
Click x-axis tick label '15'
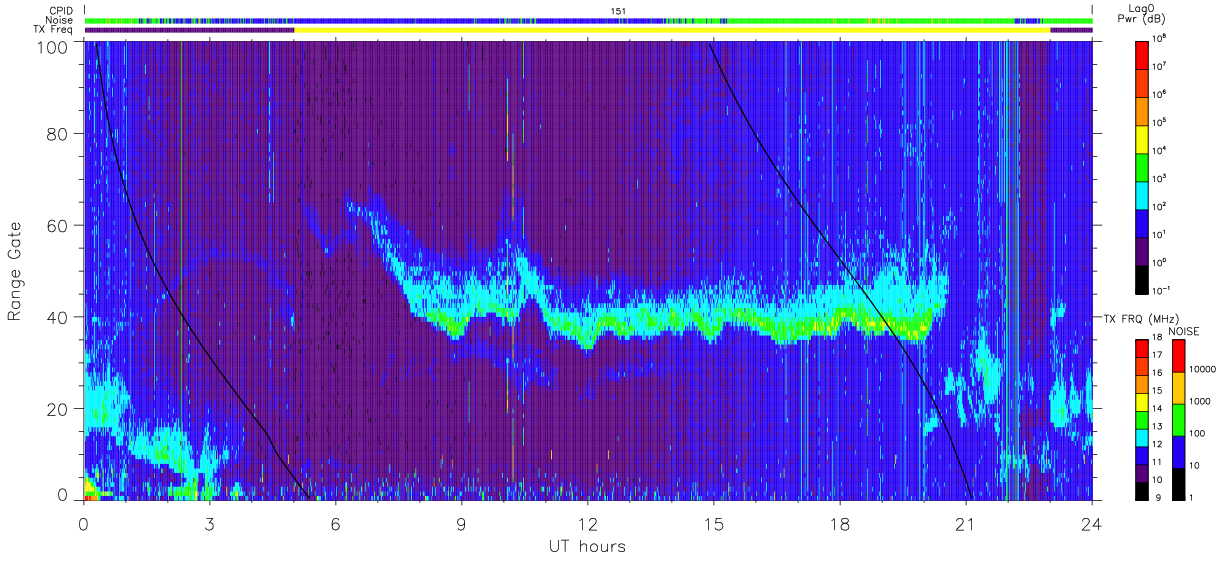pos(713,524)
